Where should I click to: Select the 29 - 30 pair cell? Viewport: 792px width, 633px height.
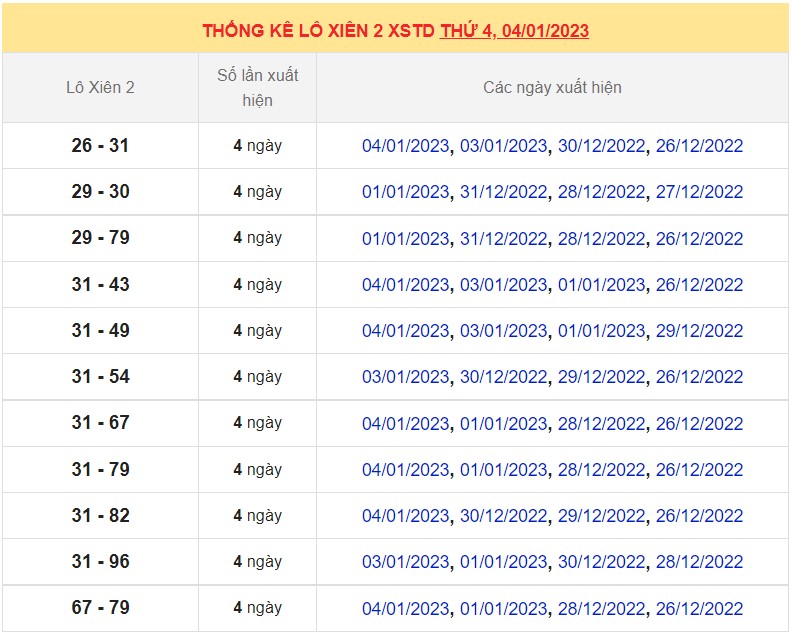pos(100,192)
